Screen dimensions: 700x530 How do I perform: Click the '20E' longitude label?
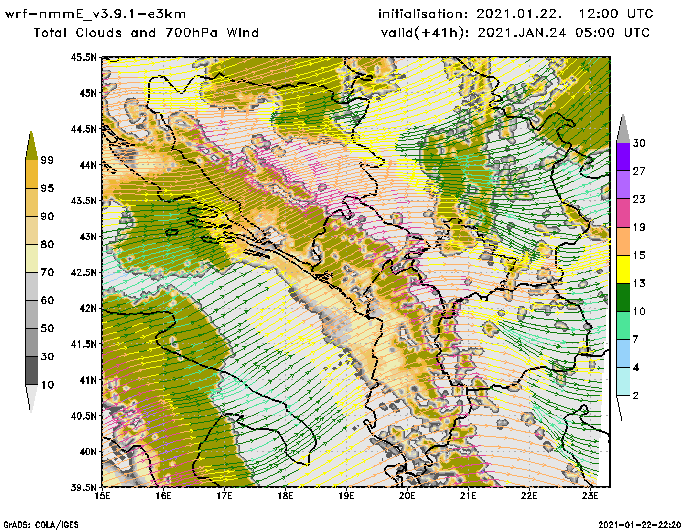(407, 496)
